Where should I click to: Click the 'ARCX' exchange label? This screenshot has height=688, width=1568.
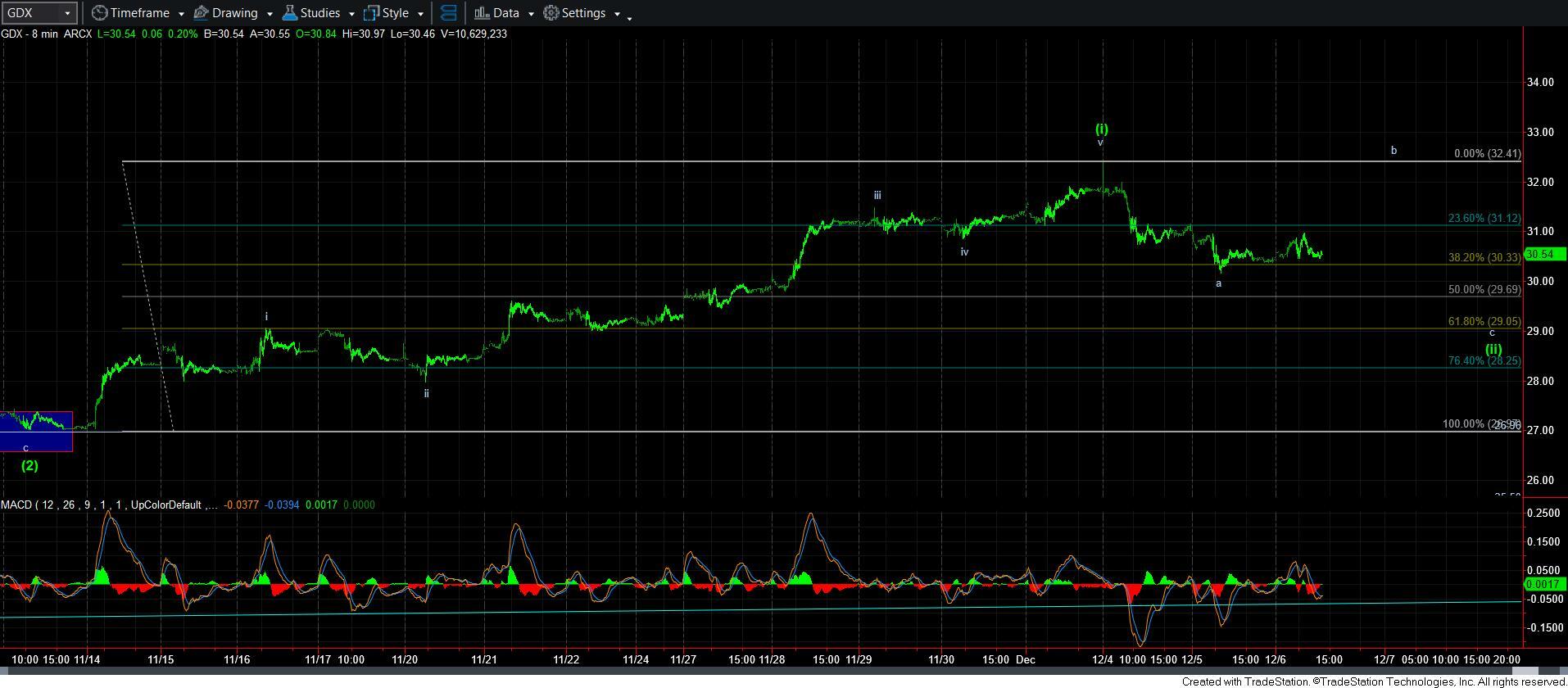click(78, 34)
